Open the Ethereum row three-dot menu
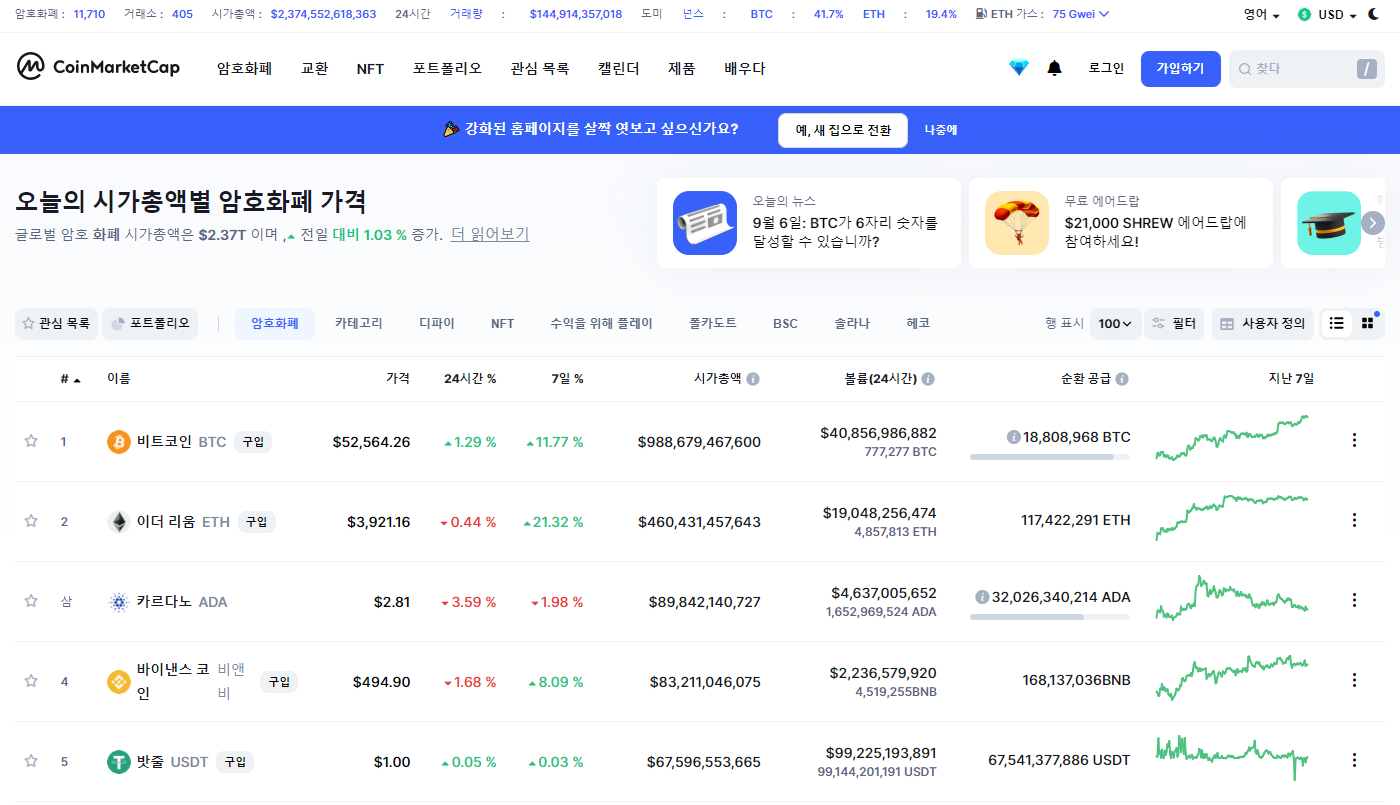 [1354, 520]
